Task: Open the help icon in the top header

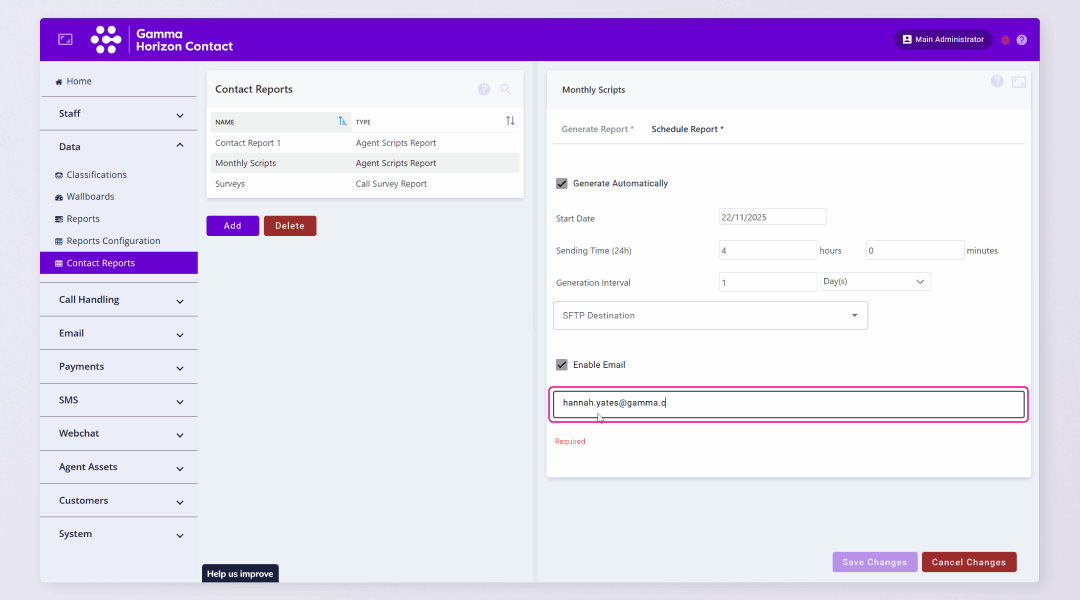Action: pyautogui.click(x=1022, y=40)
